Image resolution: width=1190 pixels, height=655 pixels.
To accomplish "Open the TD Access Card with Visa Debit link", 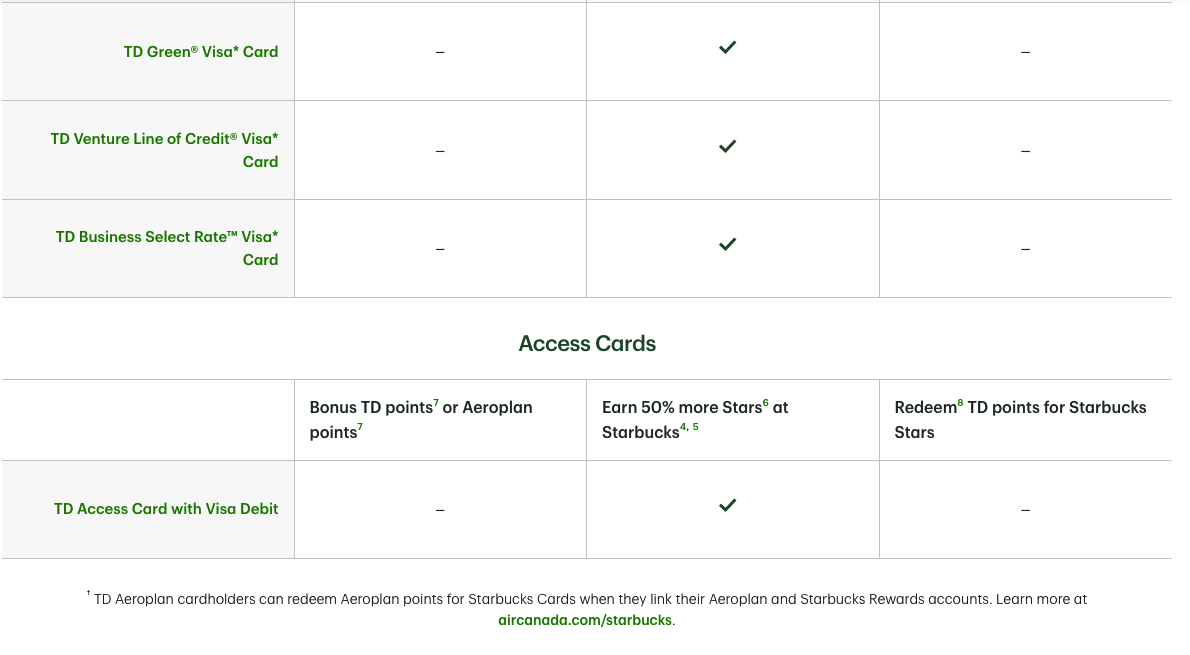I will 166,509.
